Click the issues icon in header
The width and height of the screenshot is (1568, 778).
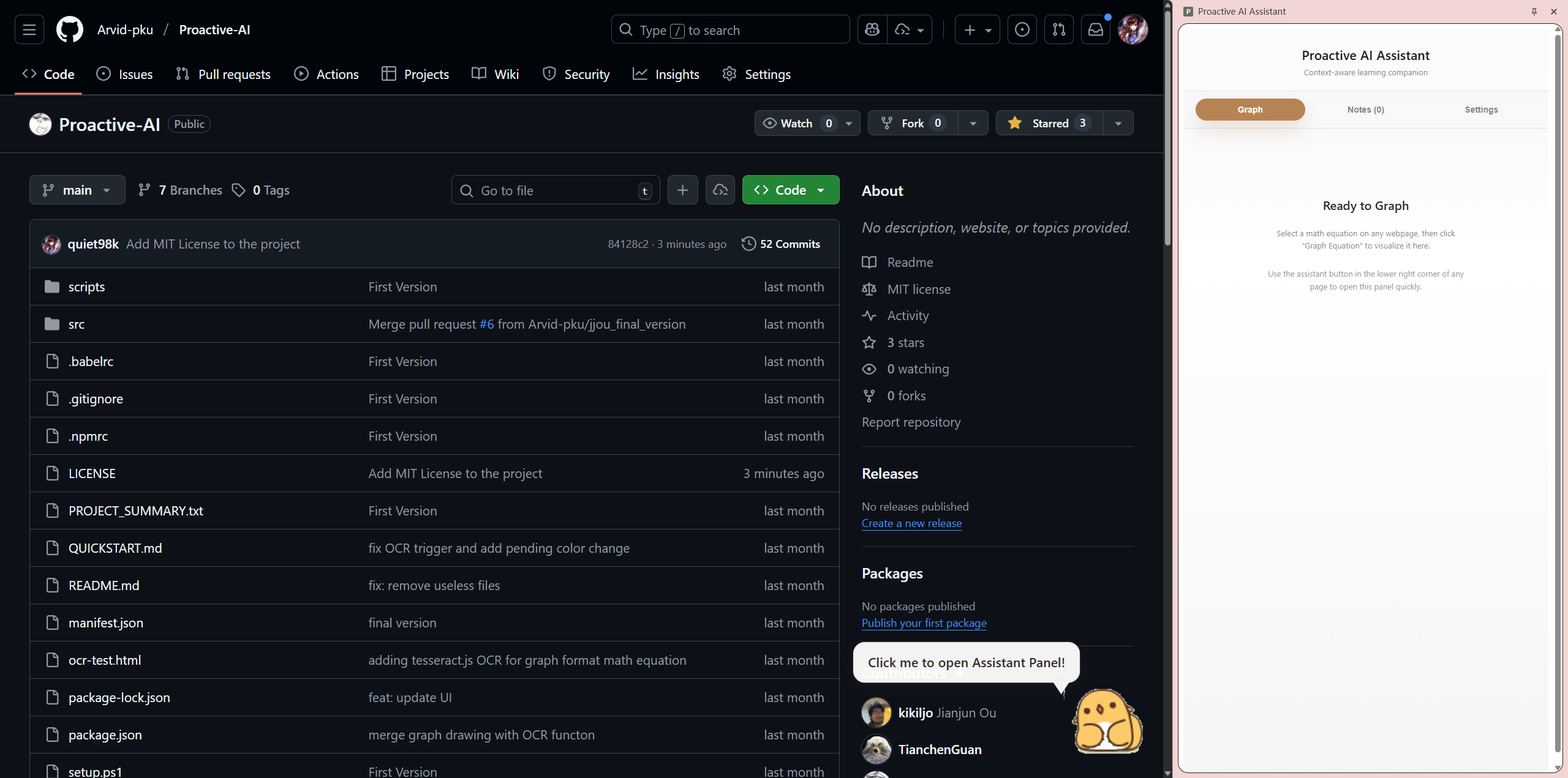point(1022,29)
